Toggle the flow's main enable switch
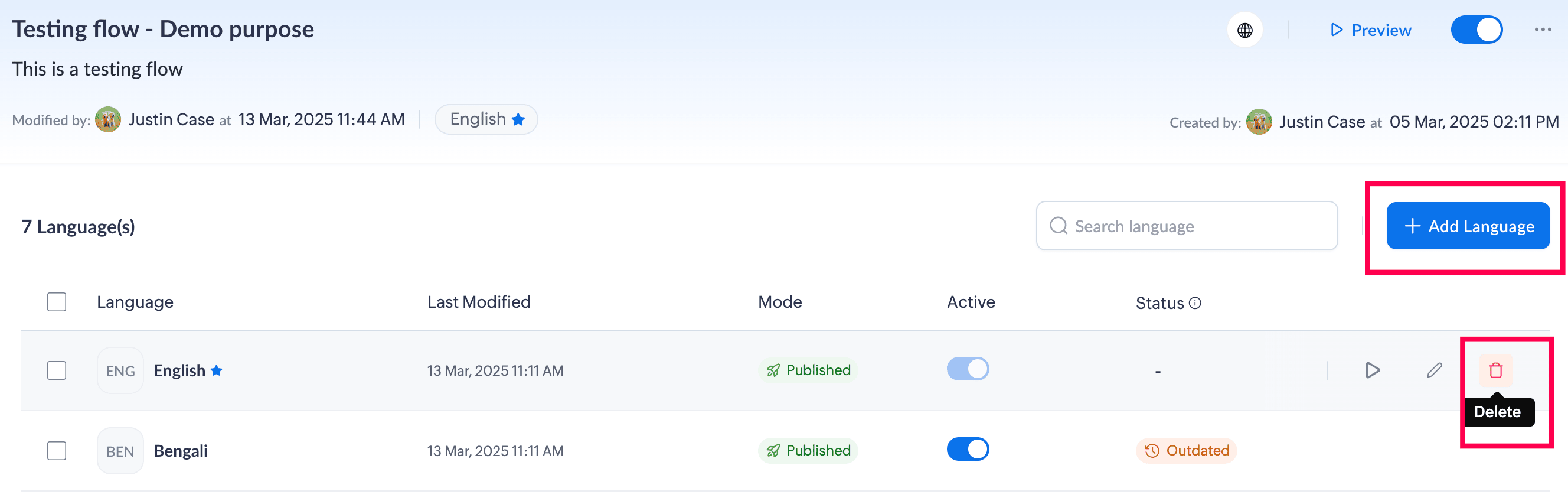This screenshot has width=1568, height=501. click(x=1476, y=30)
